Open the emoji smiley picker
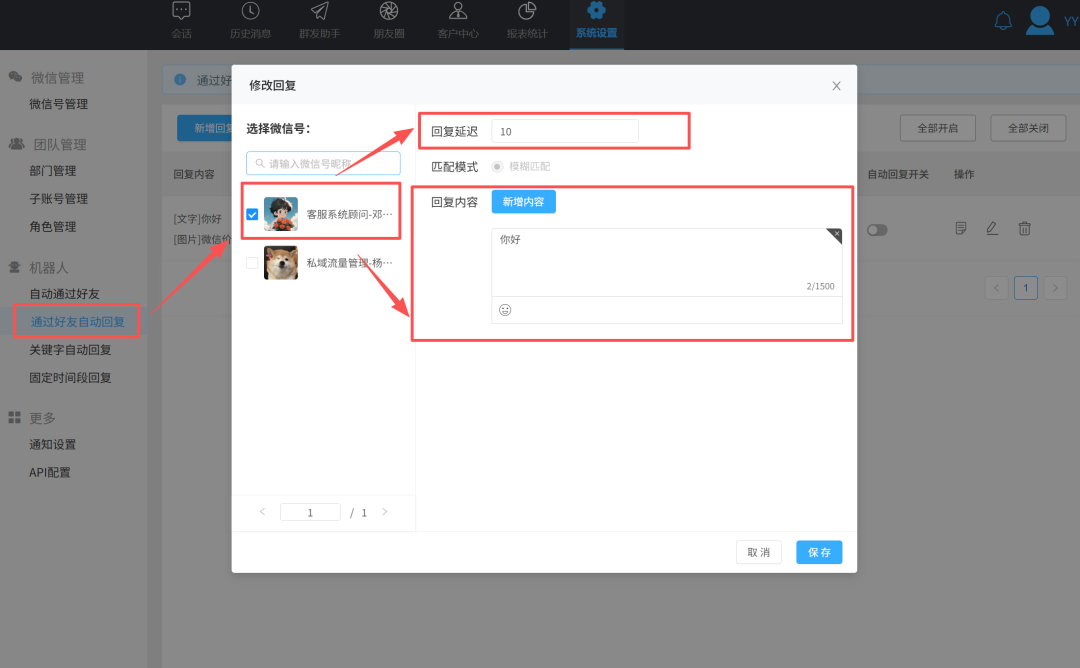 tap(505, 310)
